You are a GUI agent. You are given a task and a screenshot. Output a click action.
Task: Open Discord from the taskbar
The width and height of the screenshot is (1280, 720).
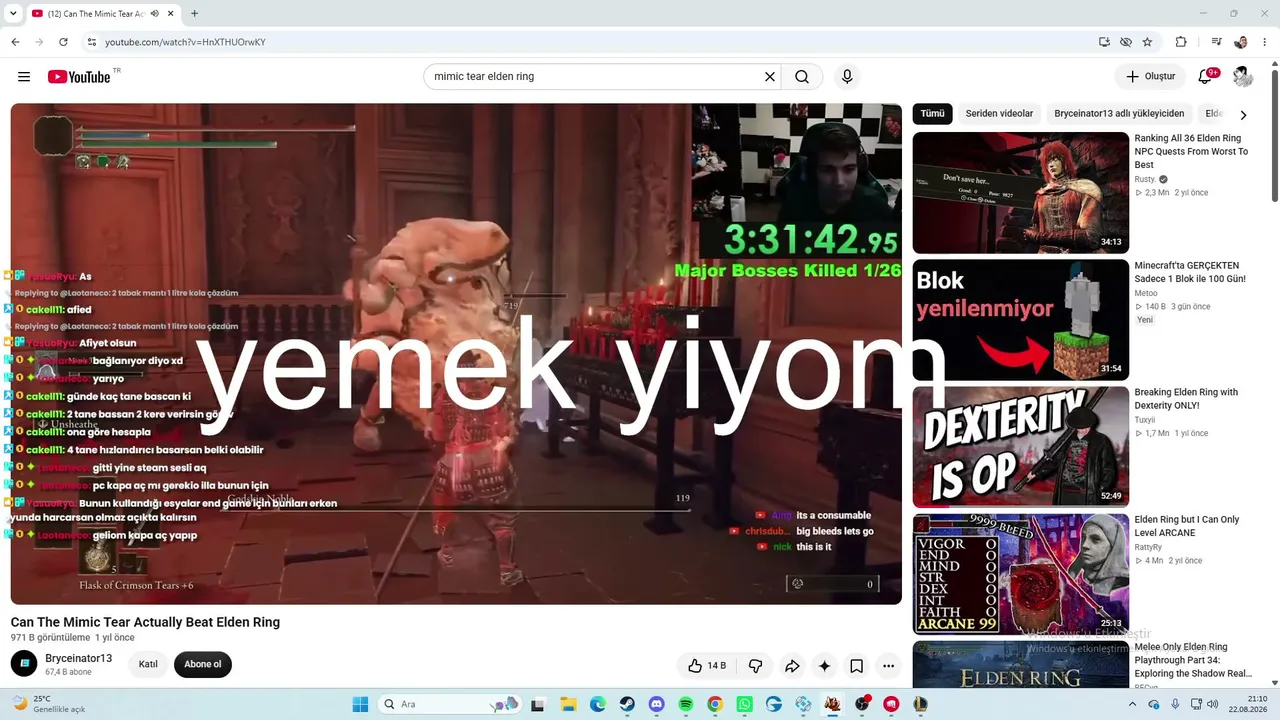[656, 704]
